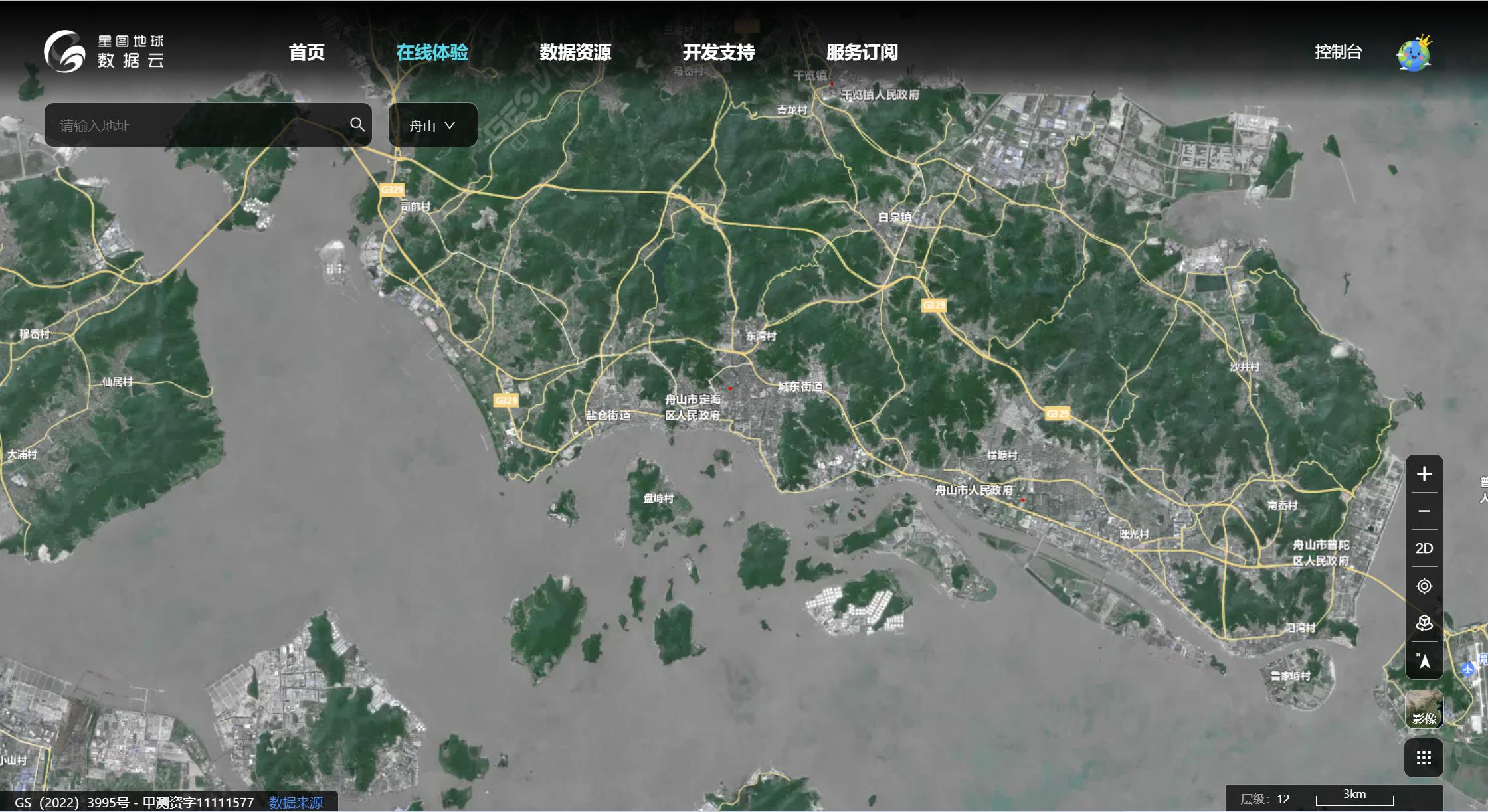The height and width of the screenshot is (812, 1488).
Task: Click the 舟山市人民政府 map label
Action: pos(974,490)
